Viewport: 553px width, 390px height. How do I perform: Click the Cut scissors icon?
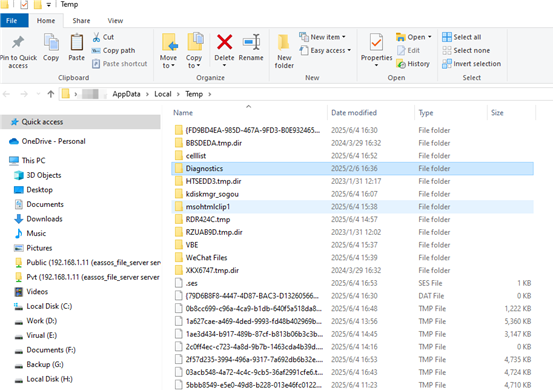(x=96, y=37)
